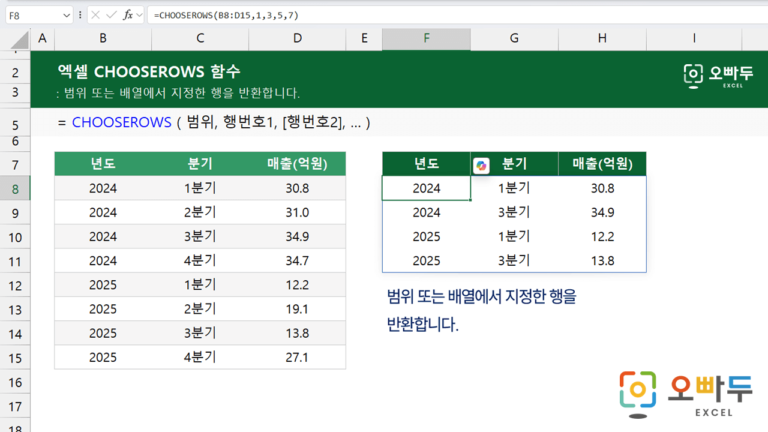Viewport: 768px width, 432px height.
Task: Select column G header
Action: [514, 38]
